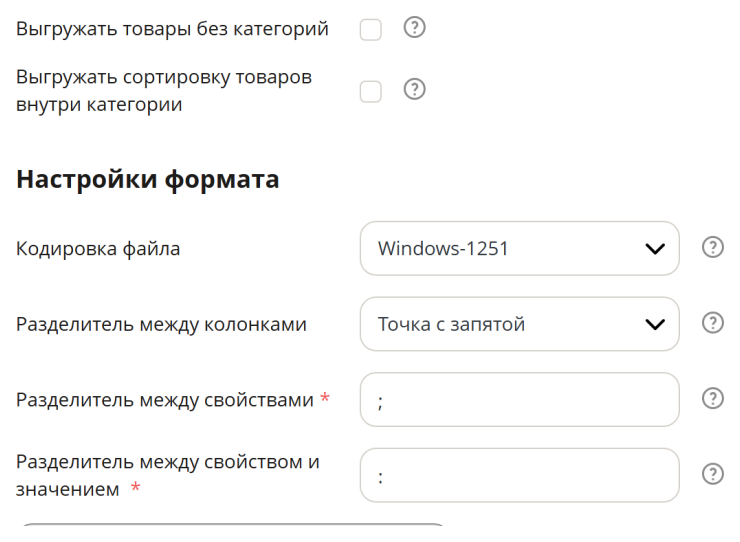This screenshot has height=542, width=740.
Task: Show help for 'Разделитель между колонками'
Action: coord(713,323)
